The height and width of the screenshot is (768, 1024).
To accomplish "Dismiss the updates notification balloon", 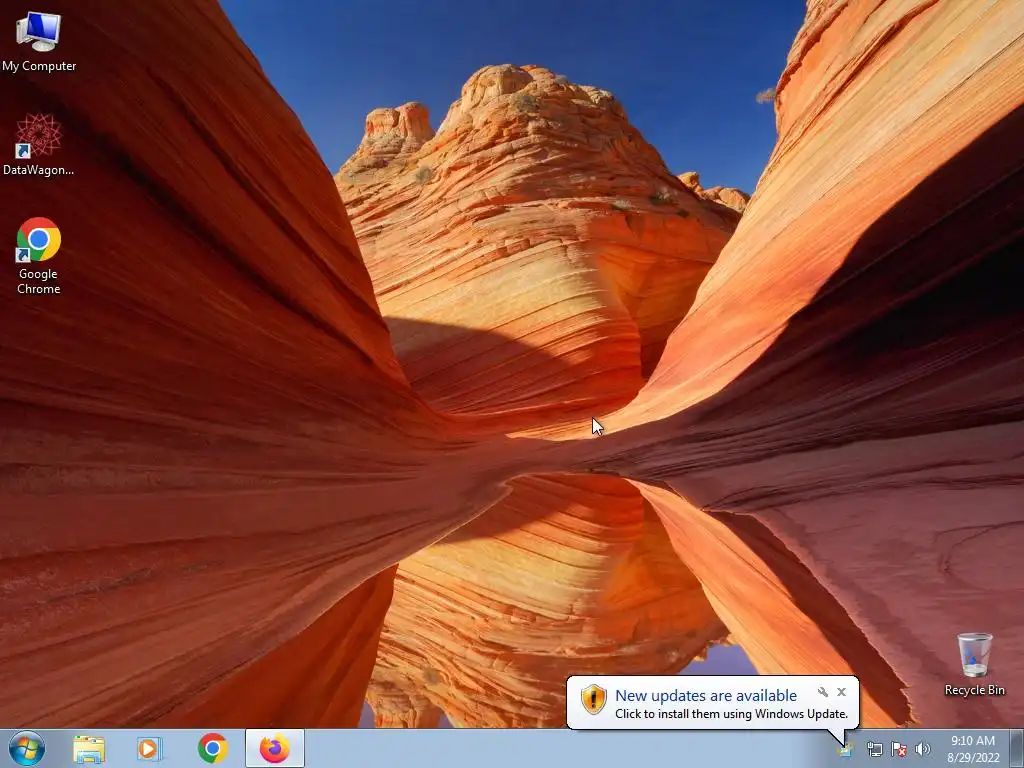I will [842, 692].
